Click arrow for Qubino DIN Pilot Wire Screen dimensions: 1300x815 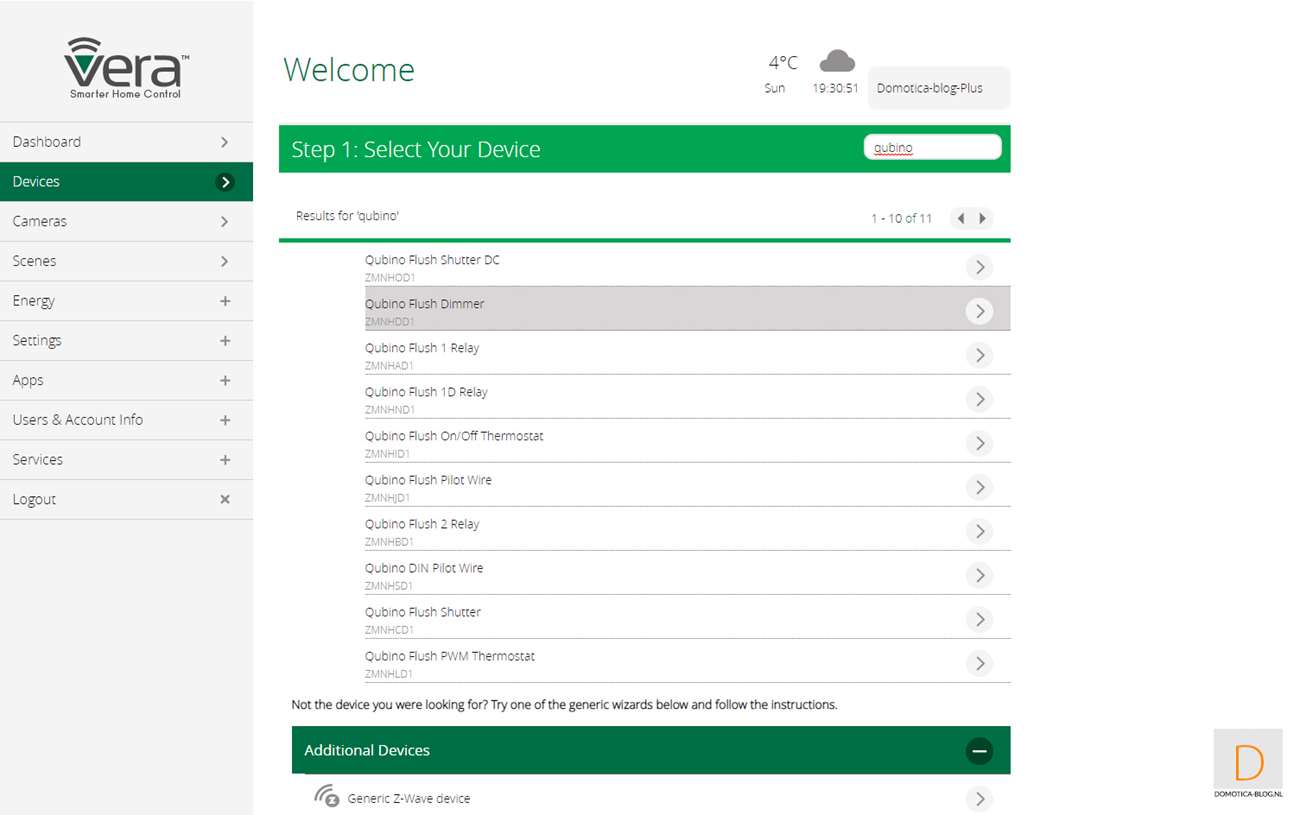(x=980, y=575)
